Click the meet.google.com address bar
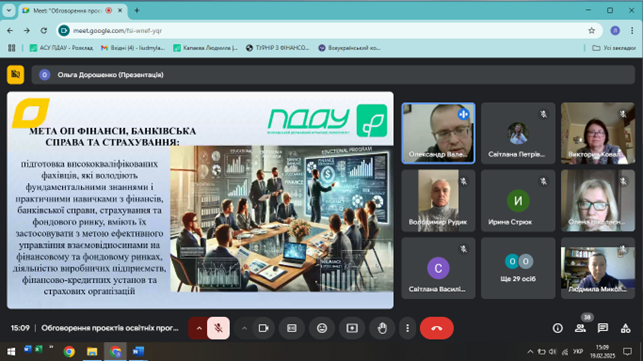The width and height of the screenshot is (643, 361). [x=328, y=30]
